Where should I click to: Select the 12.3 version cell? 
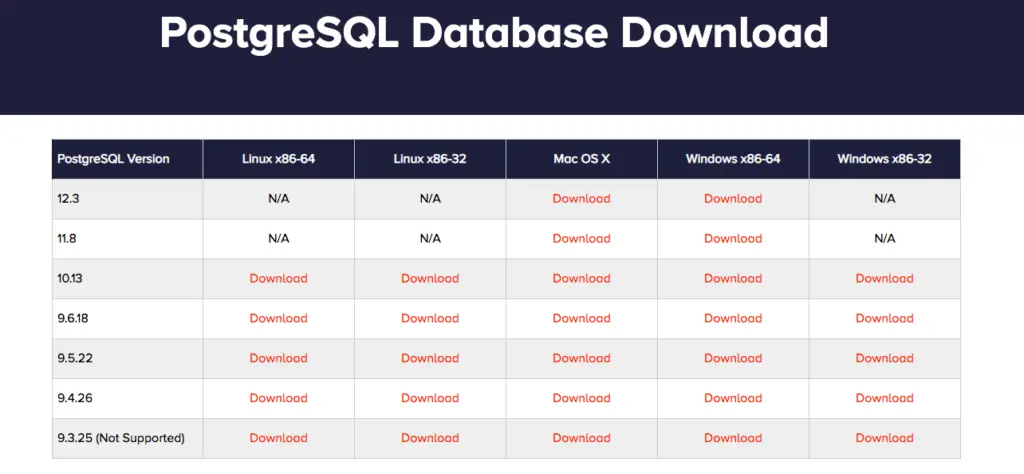127,199
